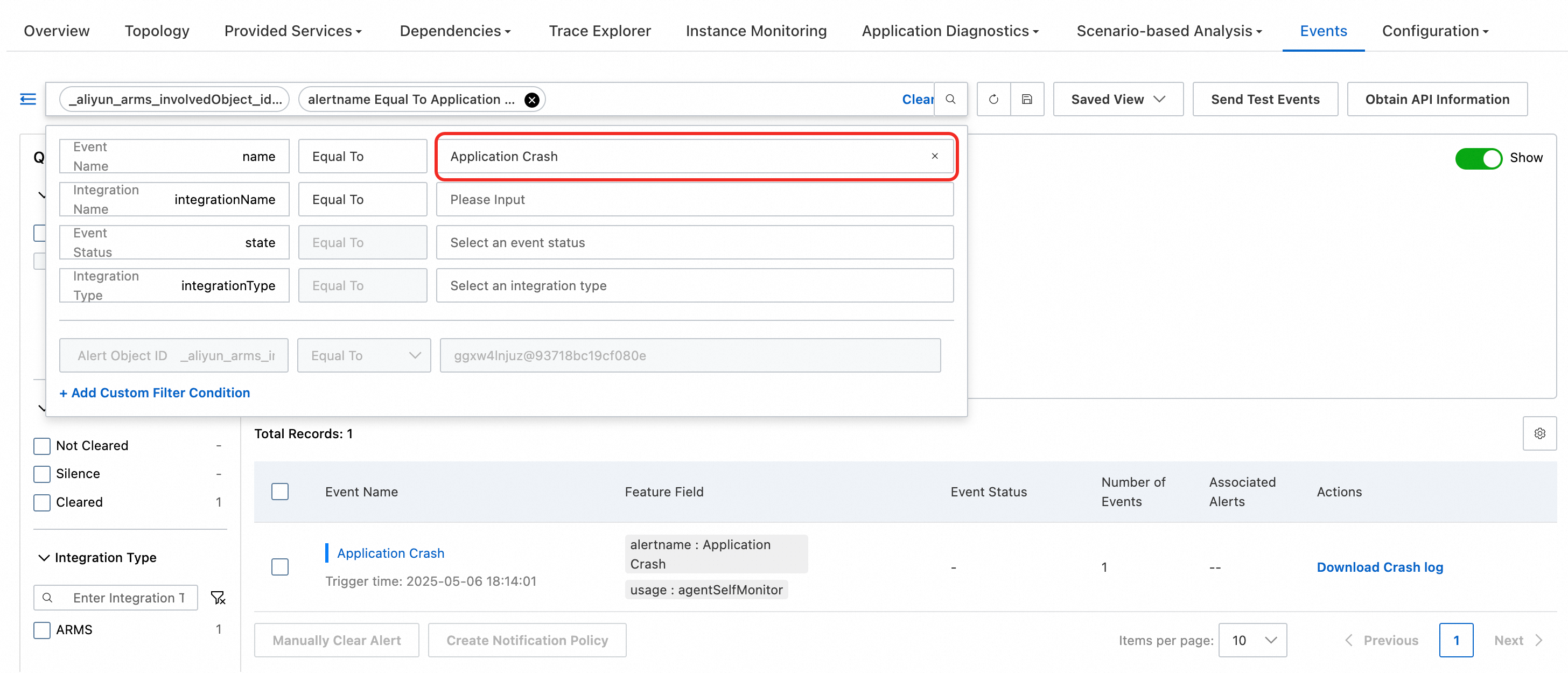This screenshot has height=673, width=1568.
Task: Click the Integration Name input field
Action: 695,200
